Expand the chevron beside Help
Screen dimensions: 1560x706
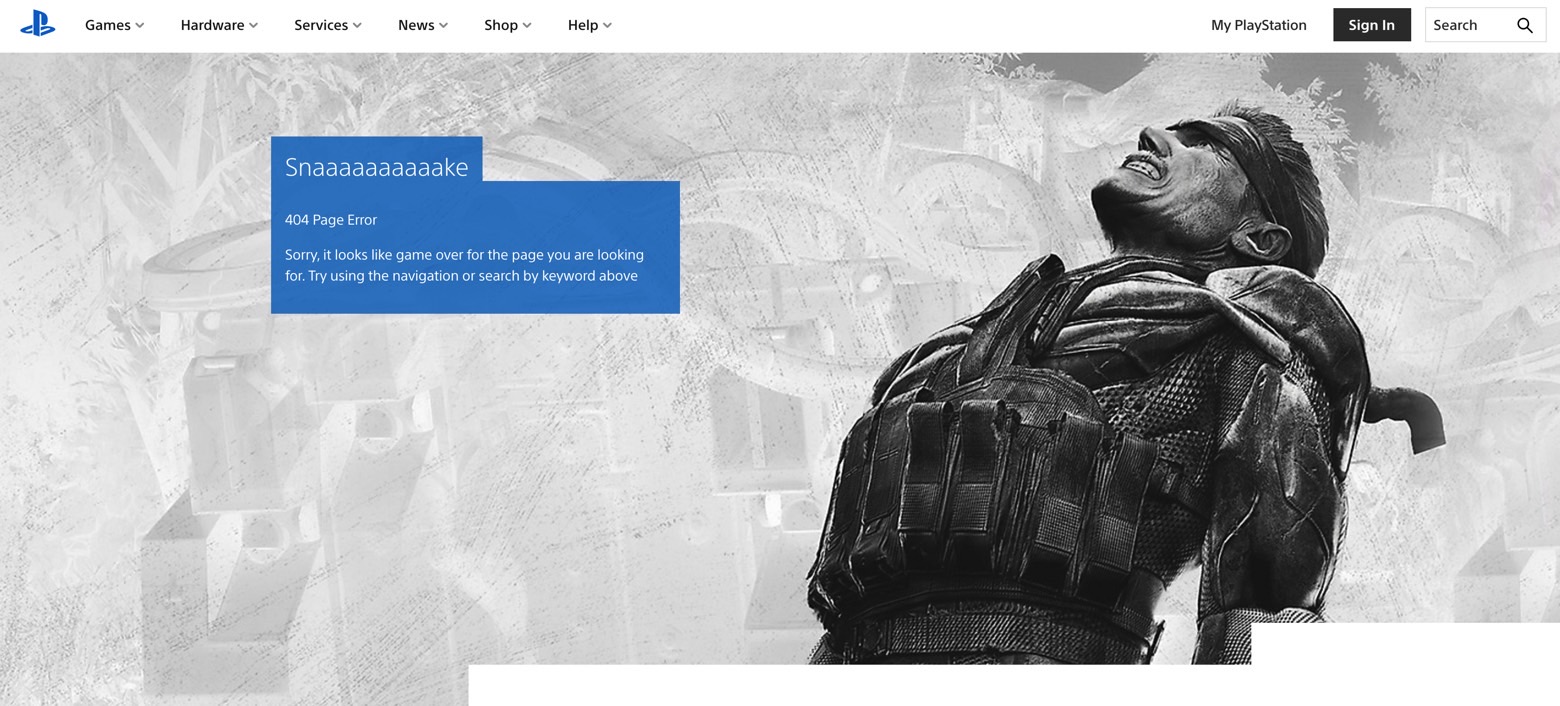click(x=607, y=26)
